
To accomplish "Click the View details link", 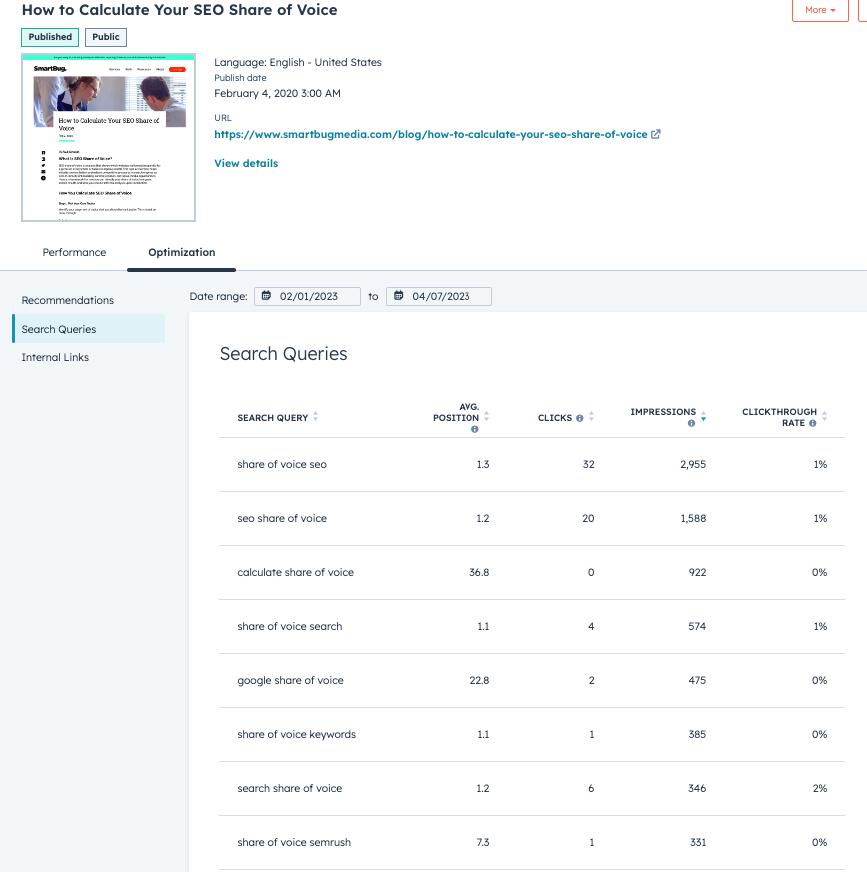I will click(x=245, y=163).
